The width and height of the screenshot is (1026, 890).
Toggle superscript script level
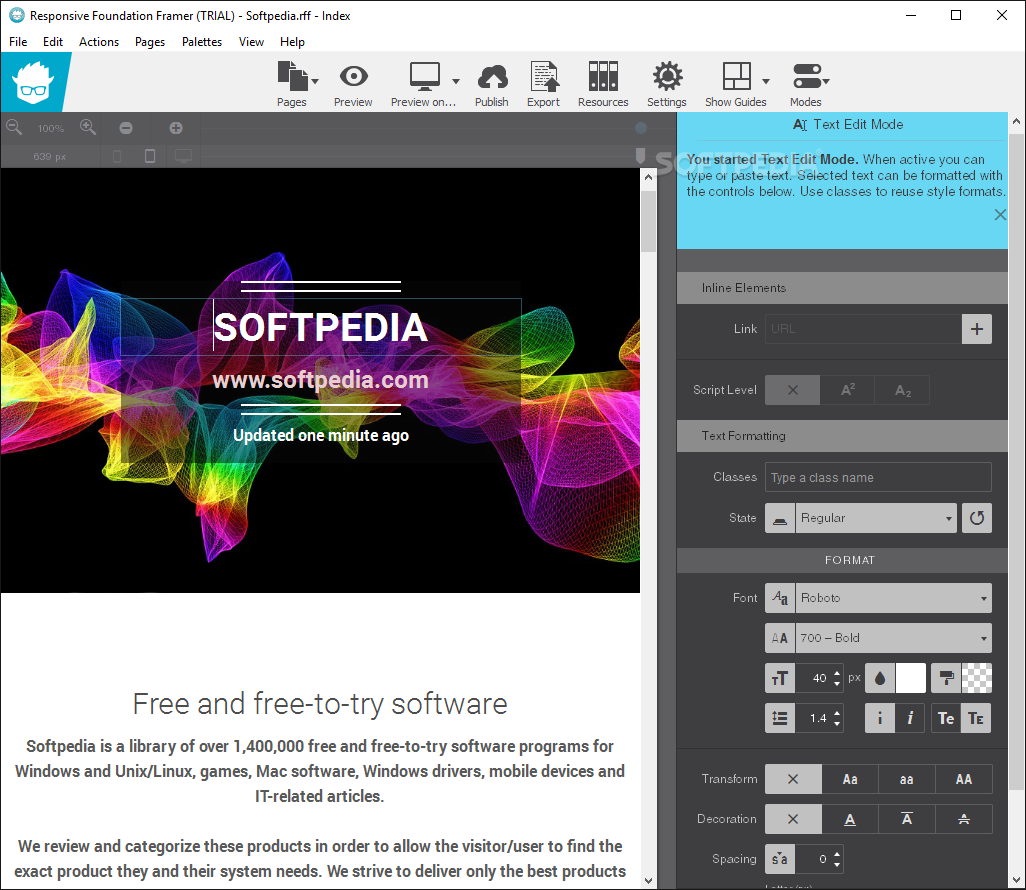[x=847, y=390]
